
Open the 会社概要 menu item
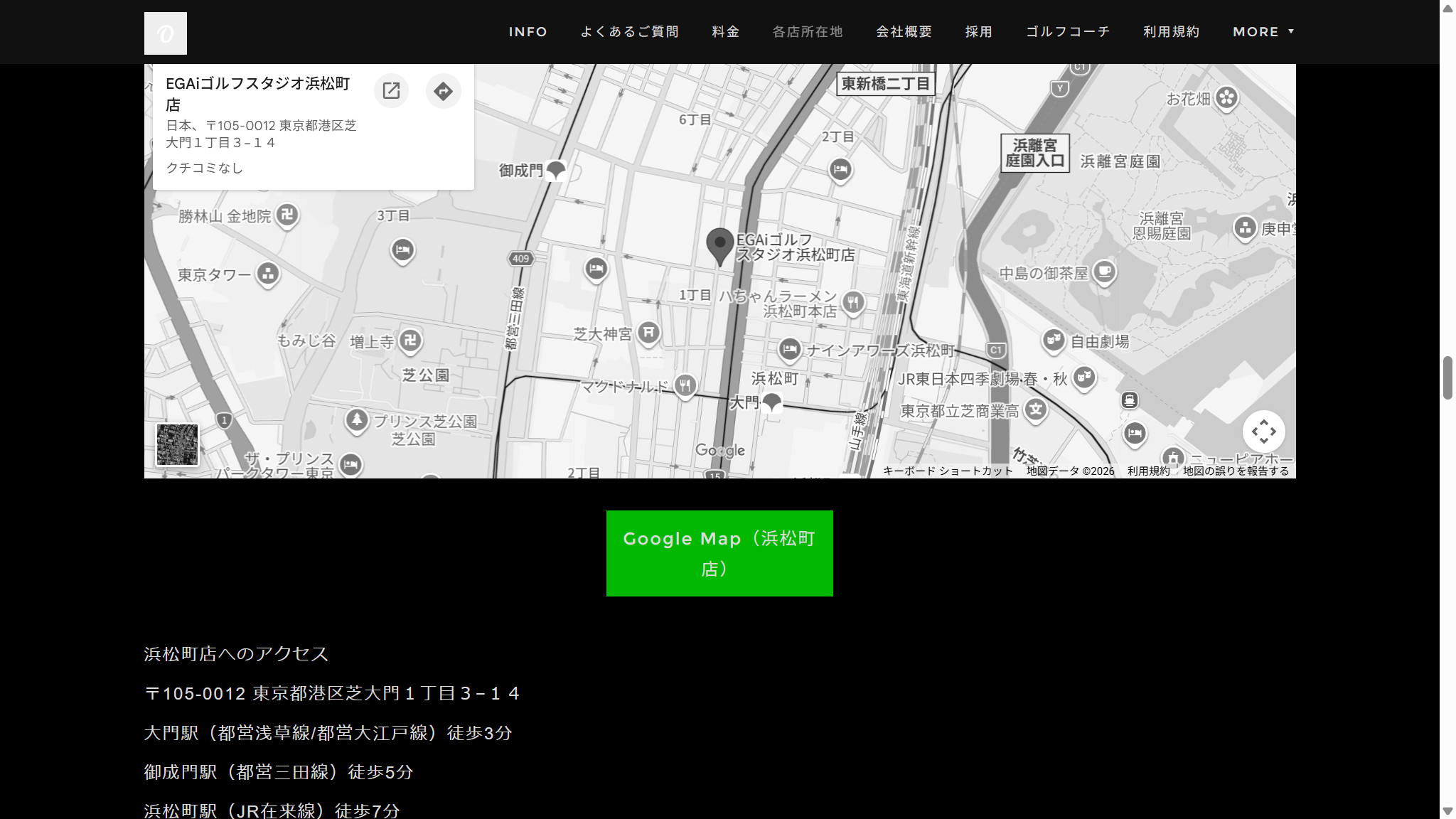[x=904, y=32]
